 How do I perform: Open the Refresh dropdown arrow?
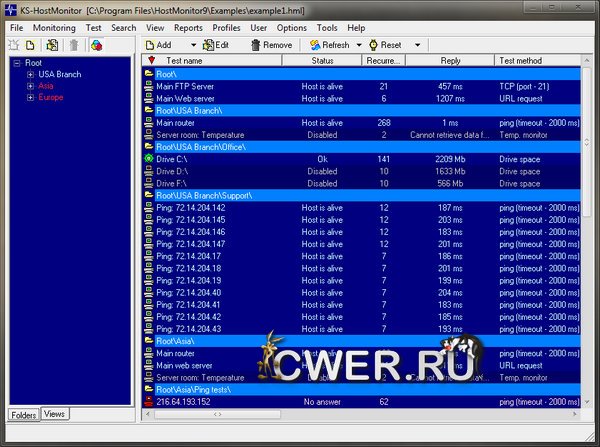[x=358, y=45]
